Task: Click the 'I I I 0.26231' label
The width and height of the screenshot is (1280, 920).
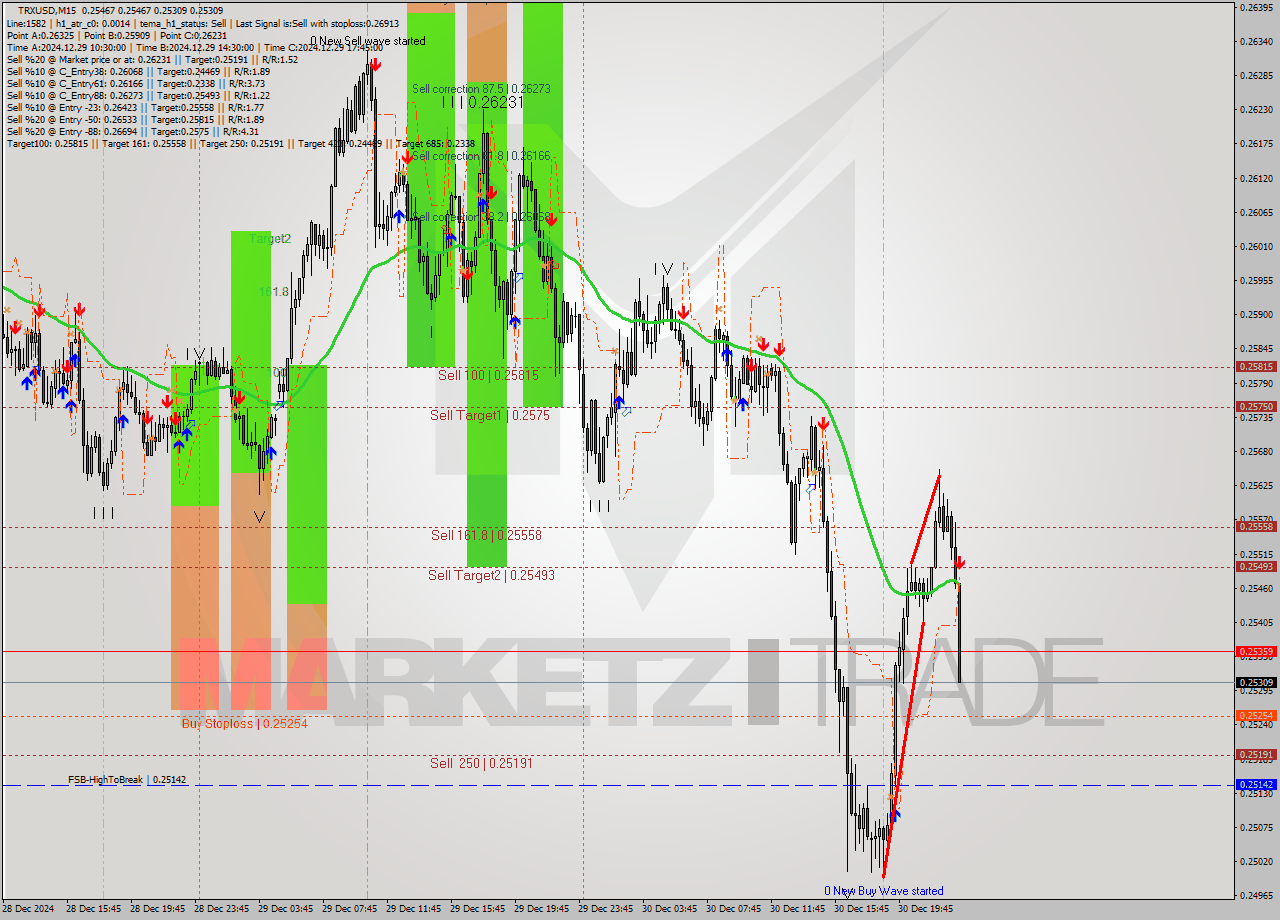Action: pos(483,102)
